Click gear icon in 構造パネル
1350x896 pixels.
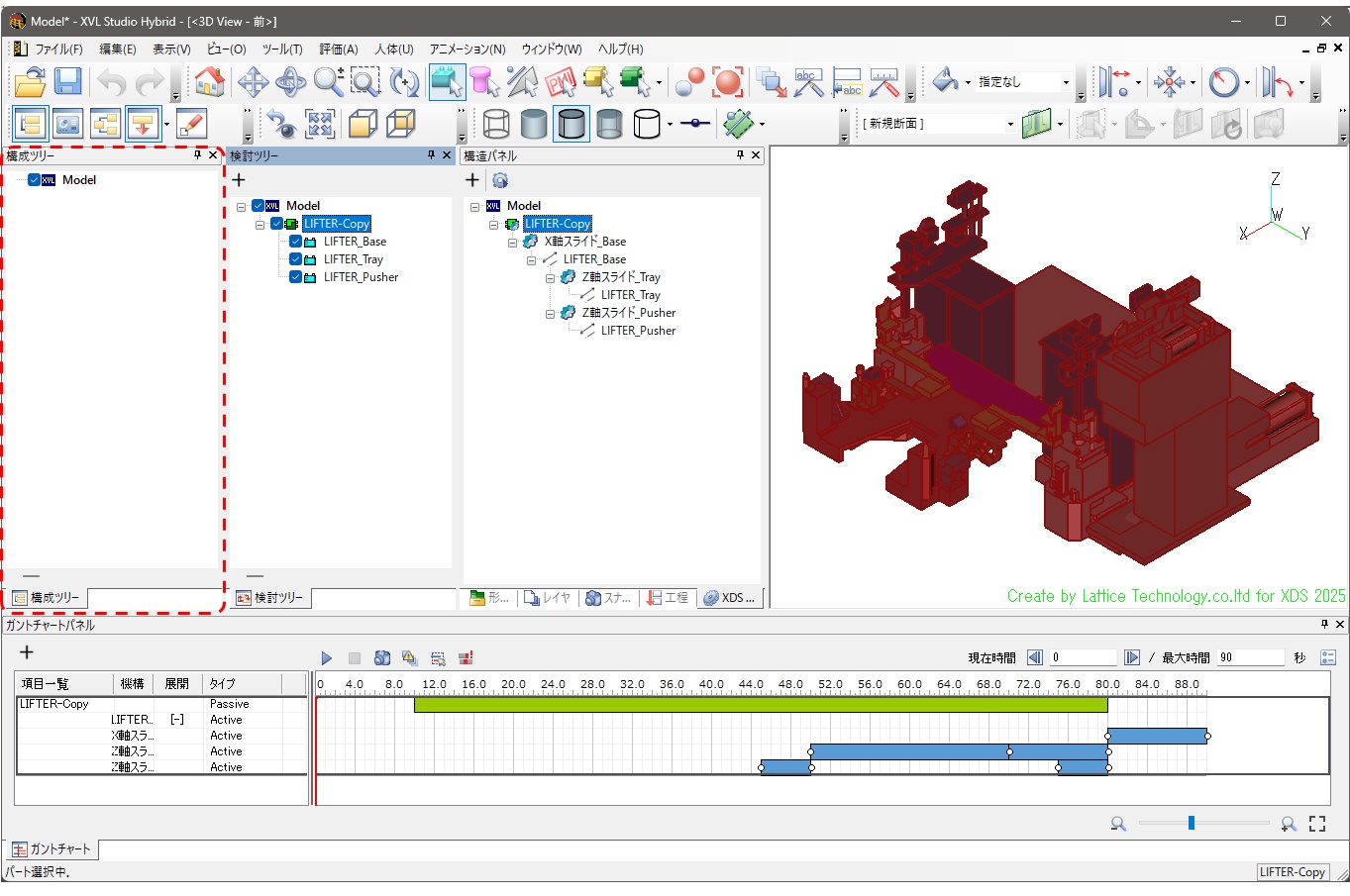500,180
